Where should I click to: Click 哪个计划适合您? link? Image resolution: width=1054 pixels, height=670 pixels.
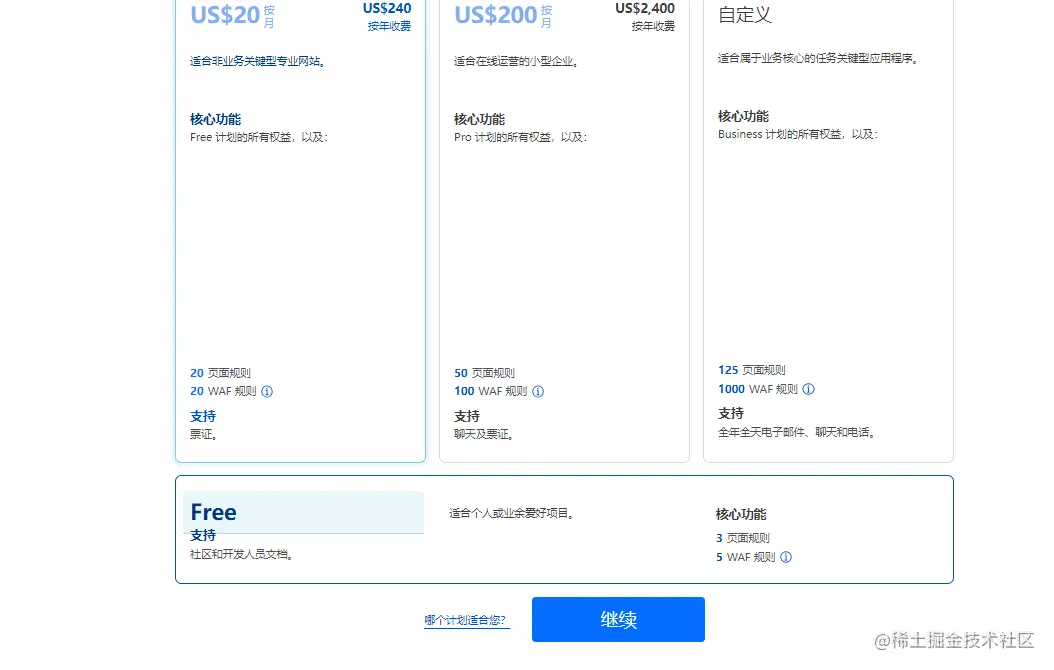[x=466, y=619]
